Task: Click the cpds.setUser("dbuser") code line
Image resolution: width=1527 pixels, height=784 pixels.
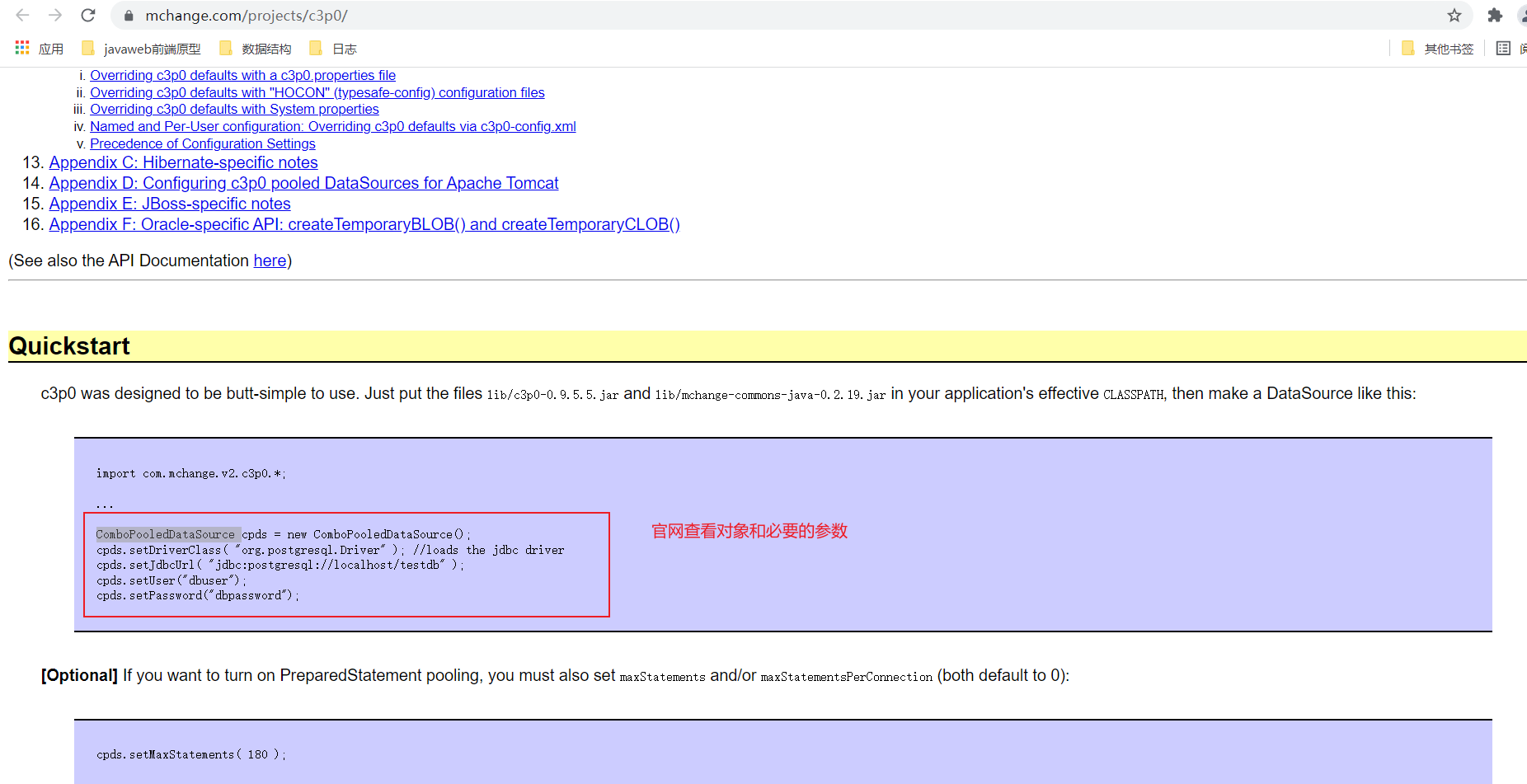Action: (171, 580)
